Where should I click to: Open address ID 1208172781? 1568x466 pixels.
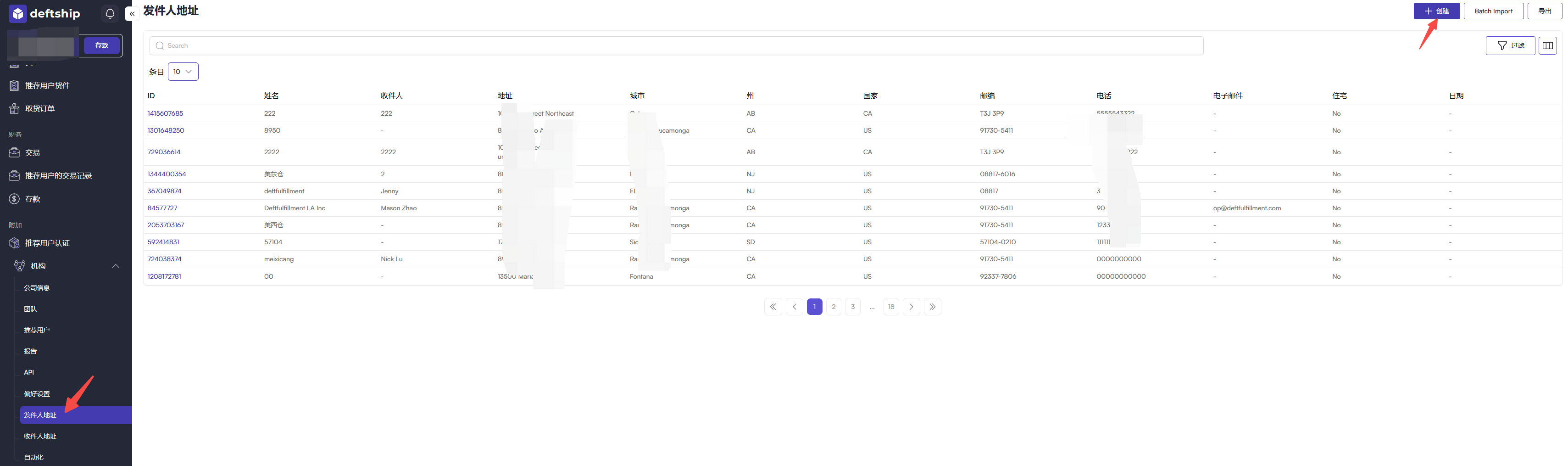tap(164, 276)
